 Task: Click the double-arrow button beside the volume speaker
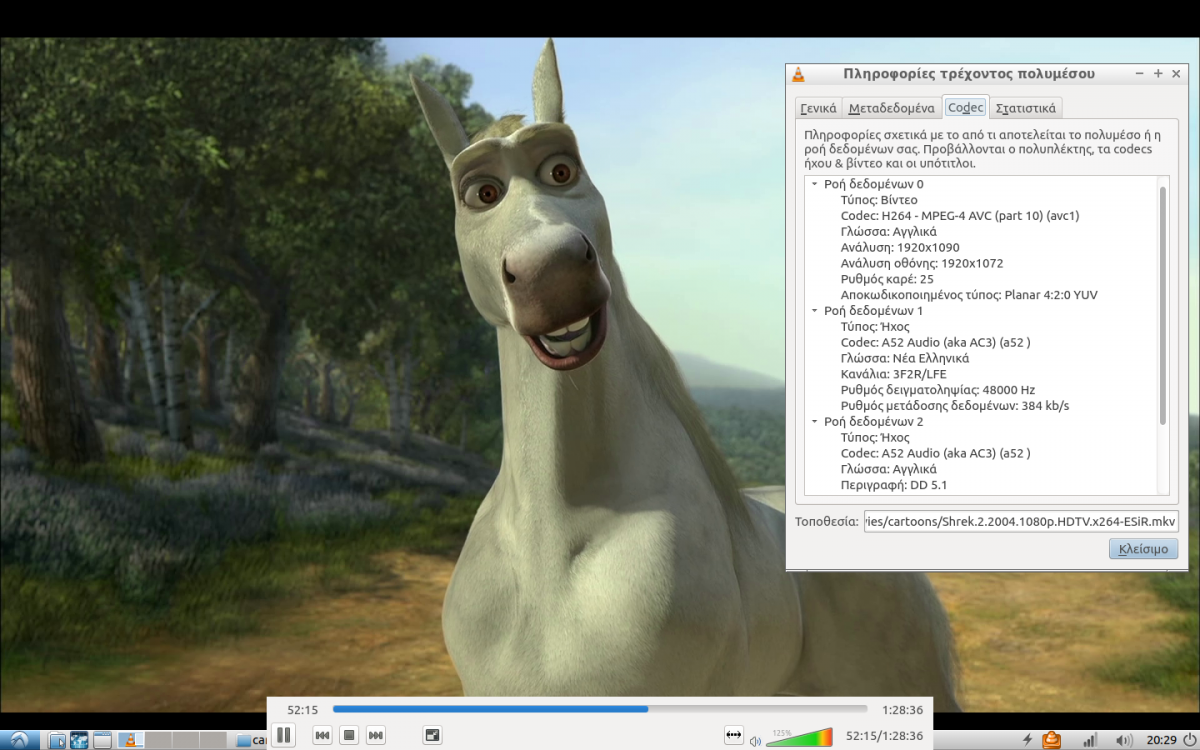coord(734,736)
